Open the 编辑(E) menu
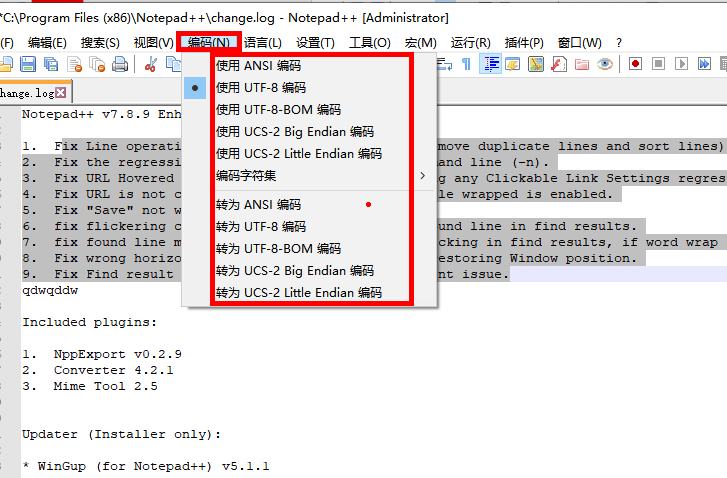This screenshot has width=727, height=478. click(47, 43)
